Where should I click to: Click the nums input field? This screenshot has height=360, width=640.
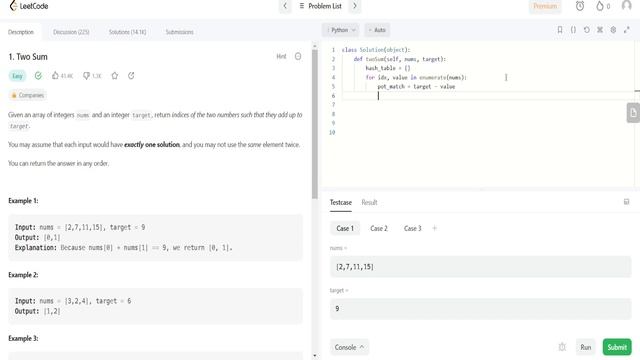click(480, 267)
